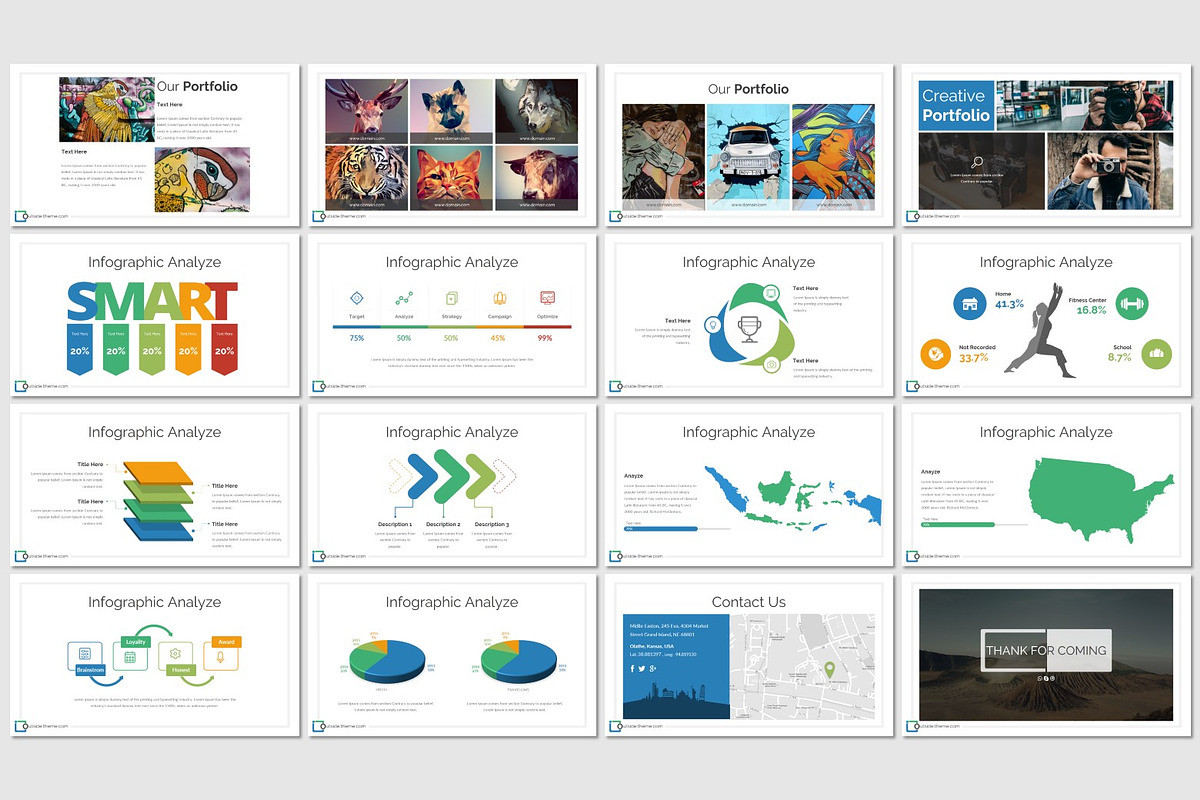
Task: Click the '8.7%' School value
Action: coord(1119,357)
